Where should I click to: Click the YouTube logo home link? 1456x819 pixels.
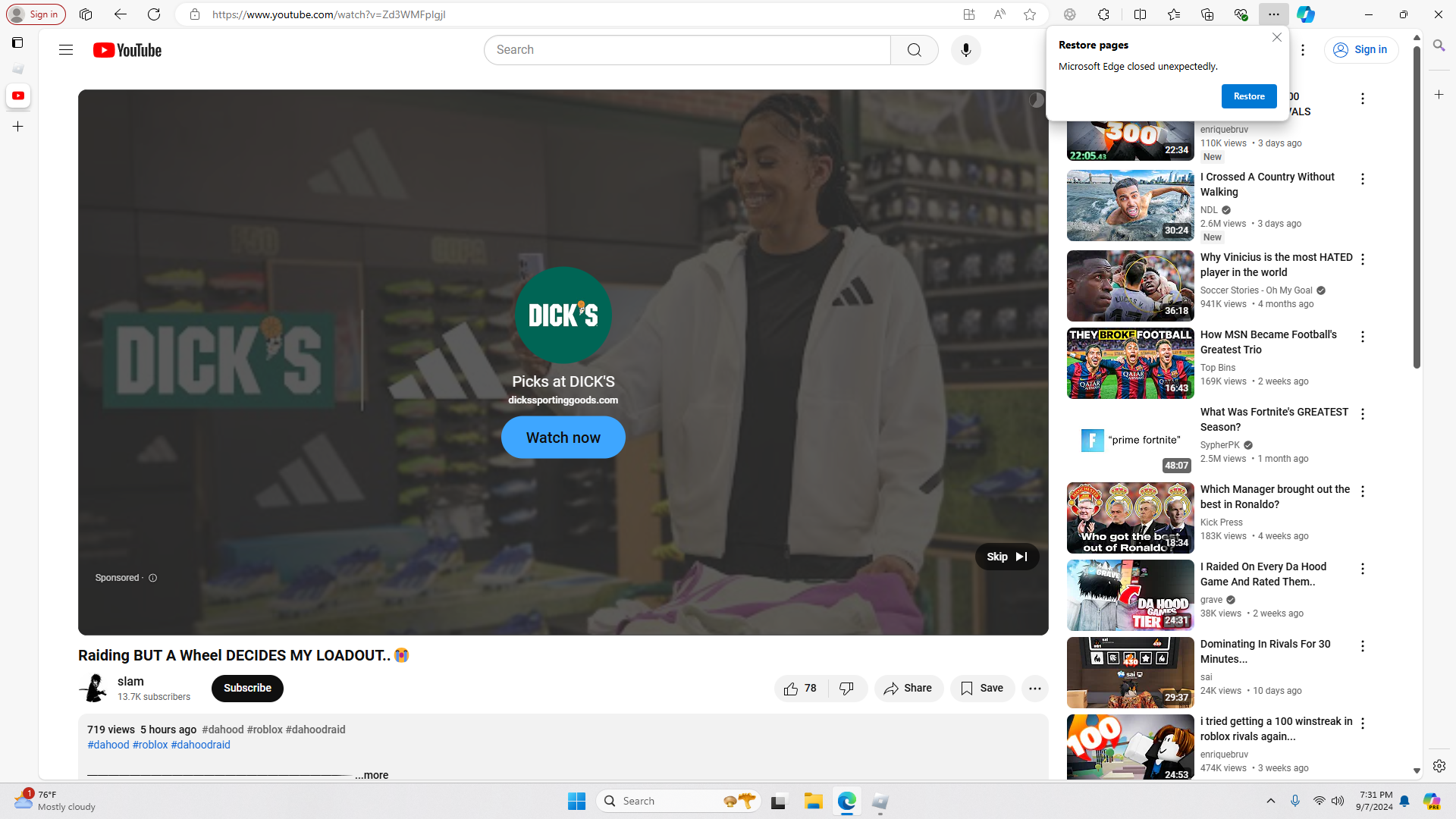[127, 50]
